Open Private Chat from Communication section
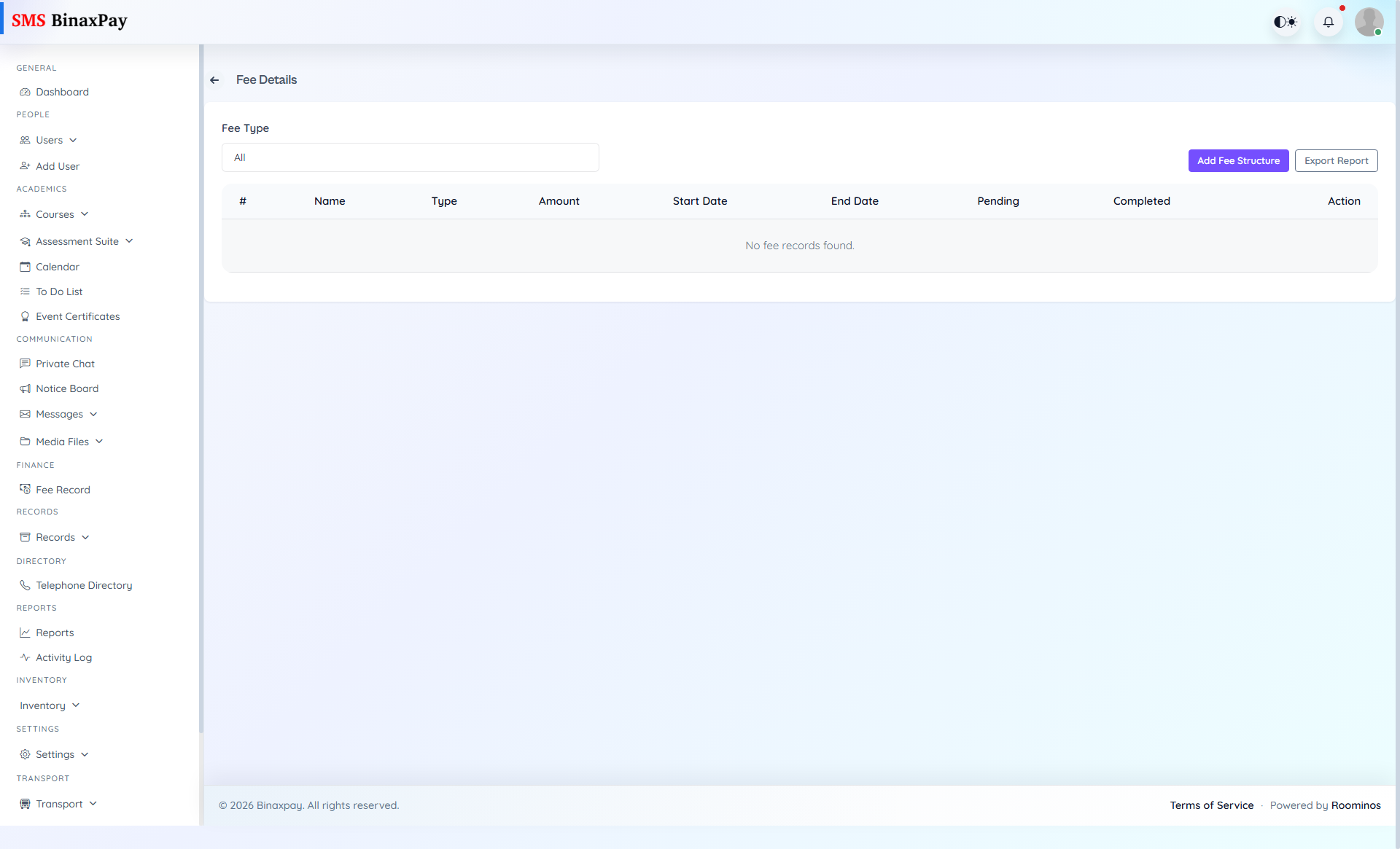Viewport: 1400px width, 849px height. click(x=65, y=363)
